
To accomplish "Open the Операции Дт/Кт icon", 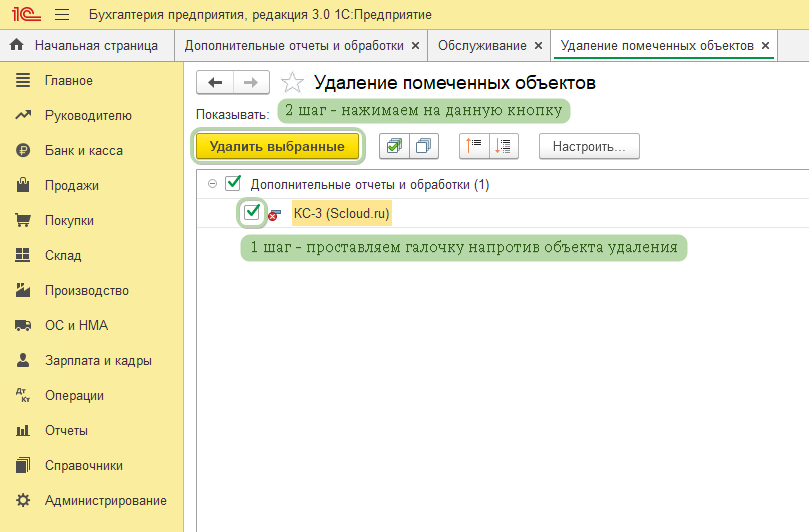I will point(23,395).
